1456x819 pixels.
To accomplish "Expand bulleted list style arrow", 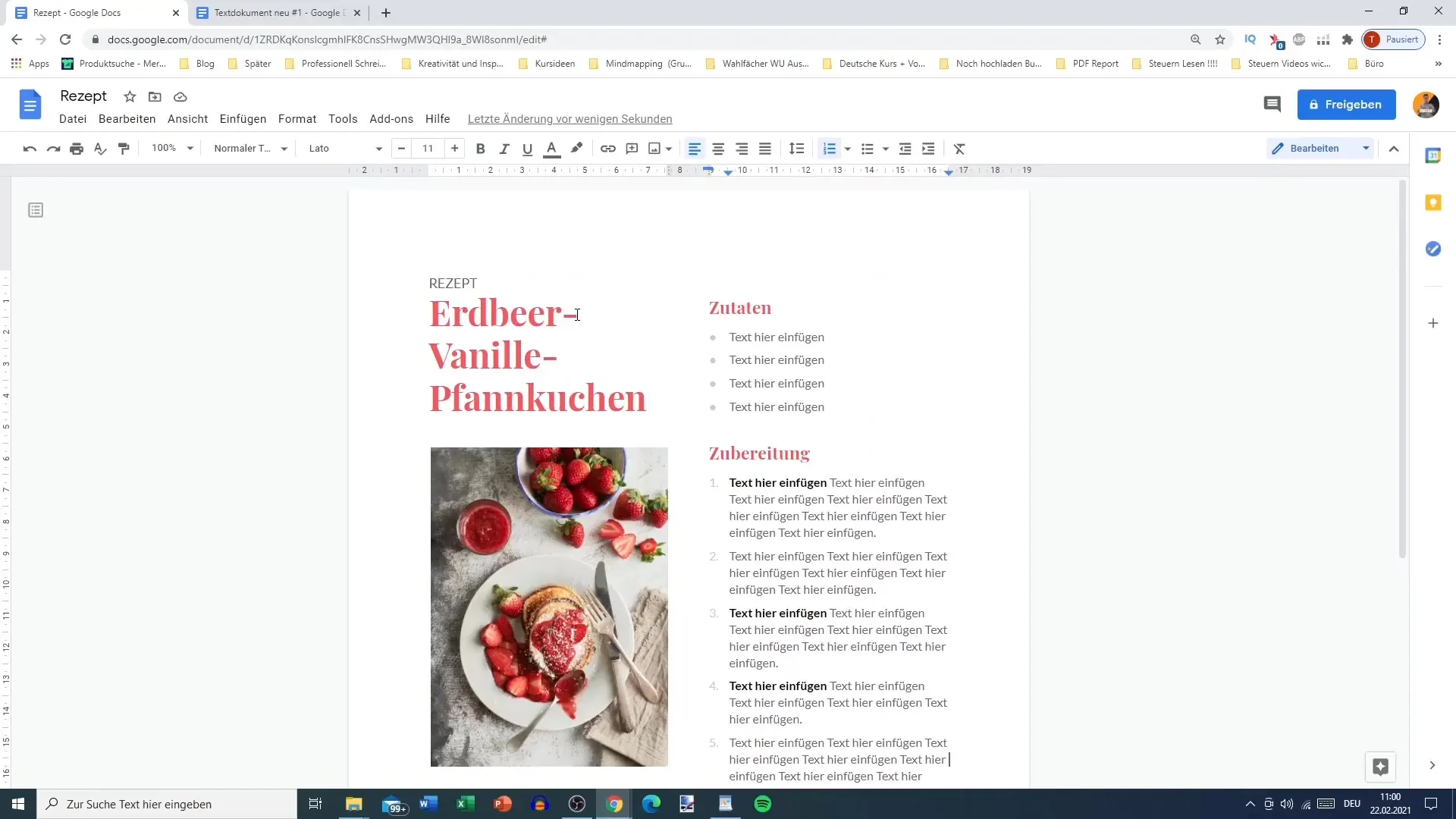I will coord(885,149).
